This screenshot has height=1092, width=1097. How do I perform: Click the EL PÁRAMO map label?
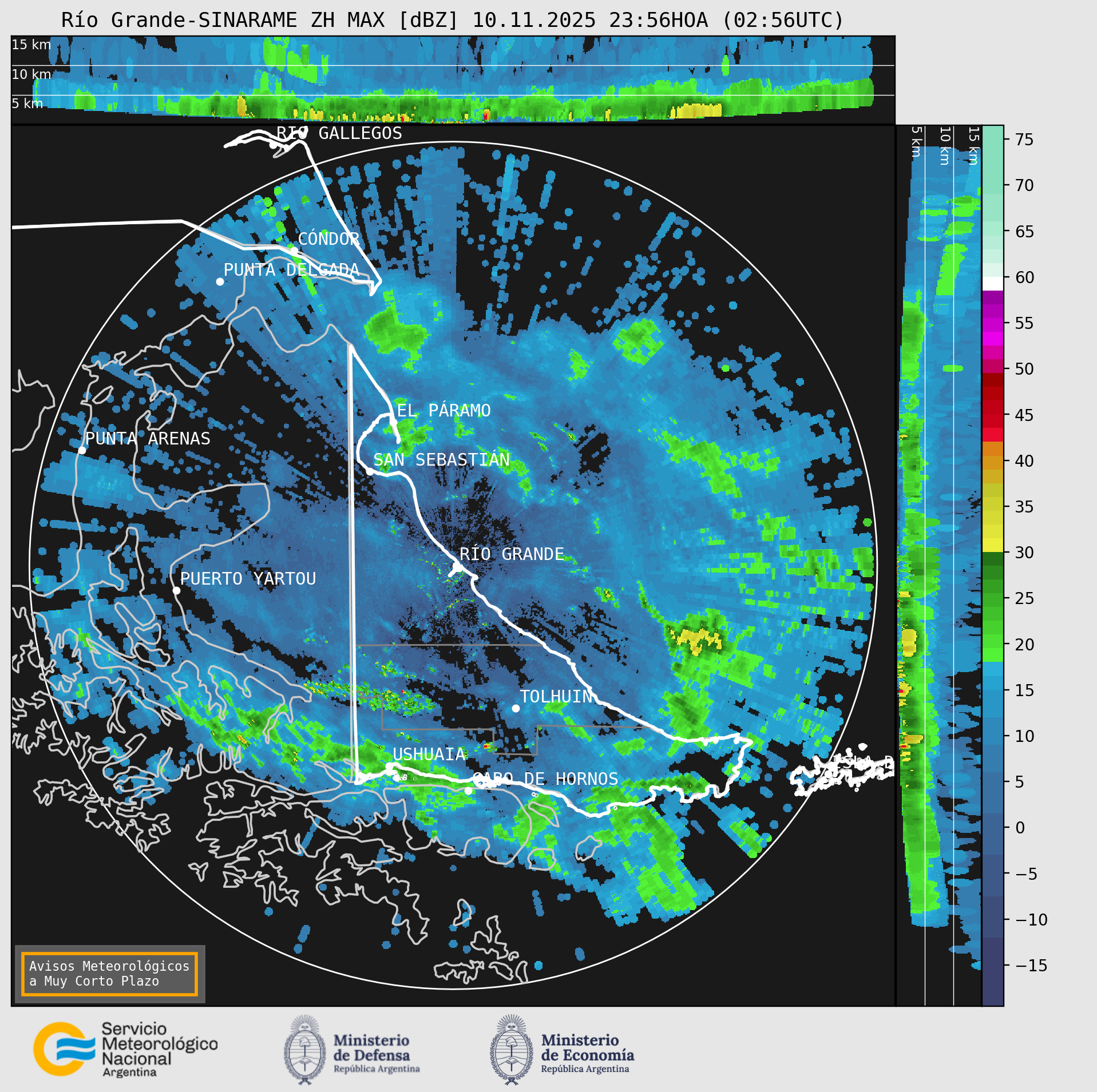click(x=444, y=410)
